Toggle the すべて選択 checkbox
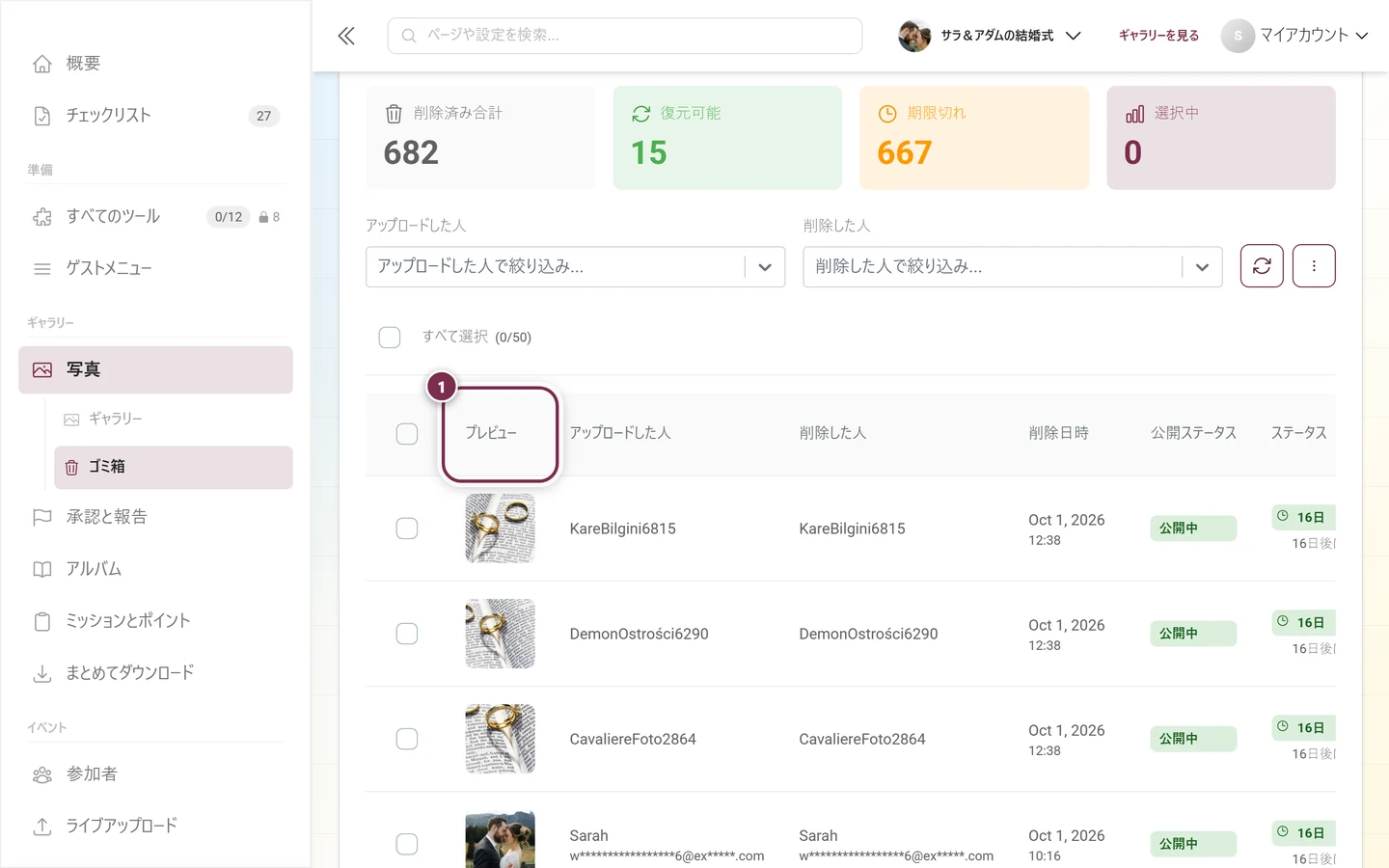1389x868 pixels. pyautogui.click(x=390, y=338)
